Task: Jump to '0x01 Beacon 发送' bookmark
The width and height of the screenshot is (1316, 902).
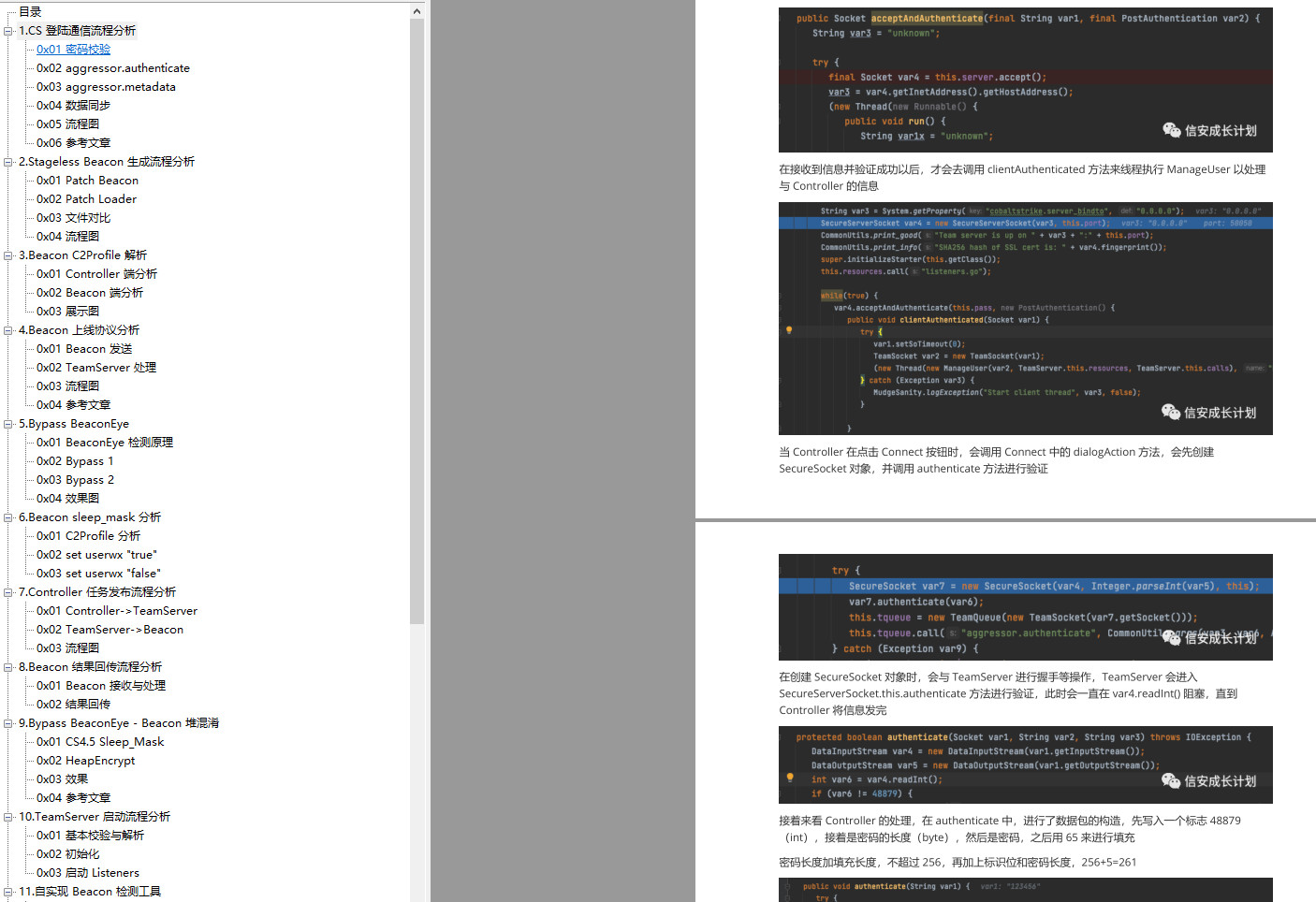Action: [84, 349]
